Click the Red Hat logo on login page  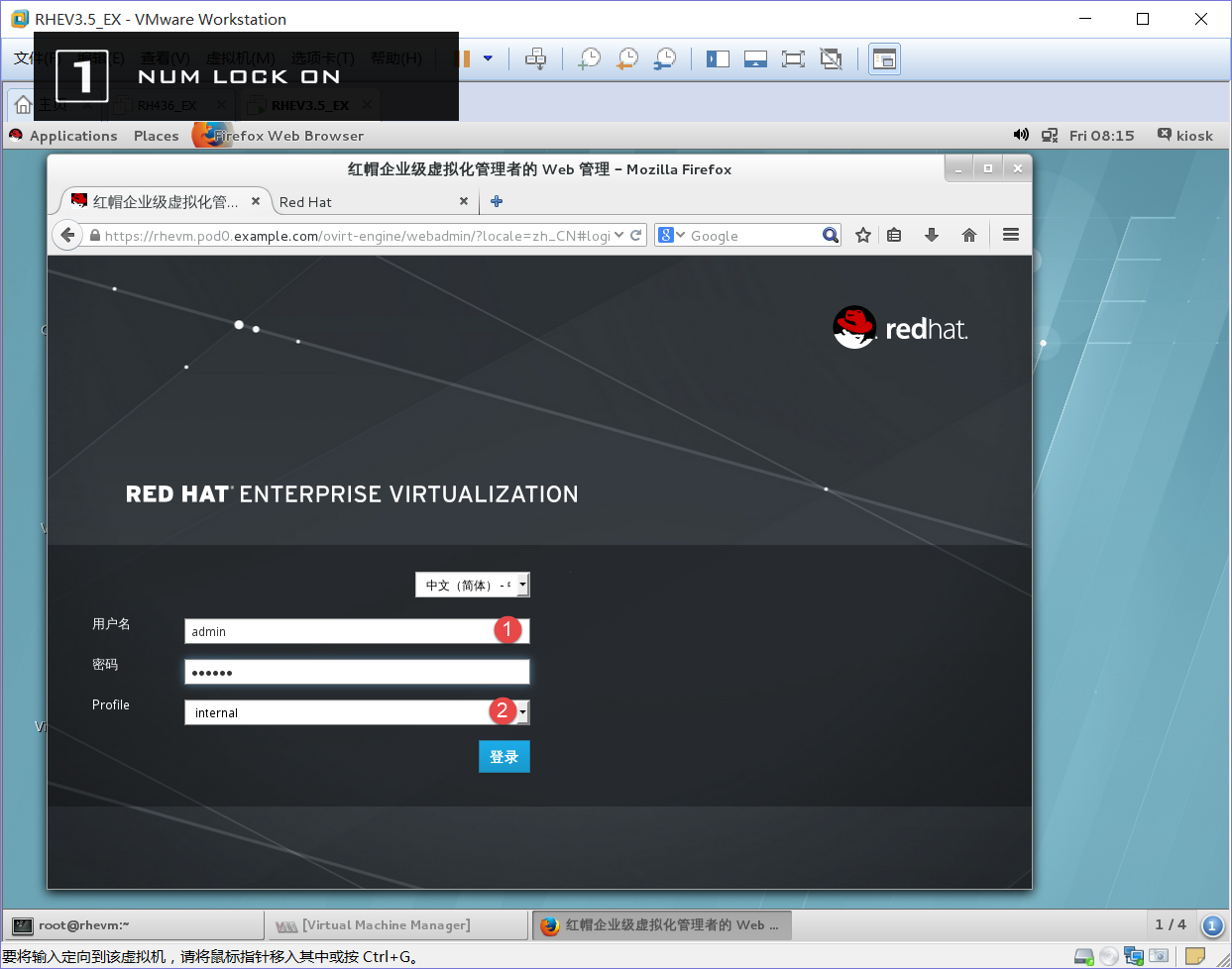coord(900,327)
